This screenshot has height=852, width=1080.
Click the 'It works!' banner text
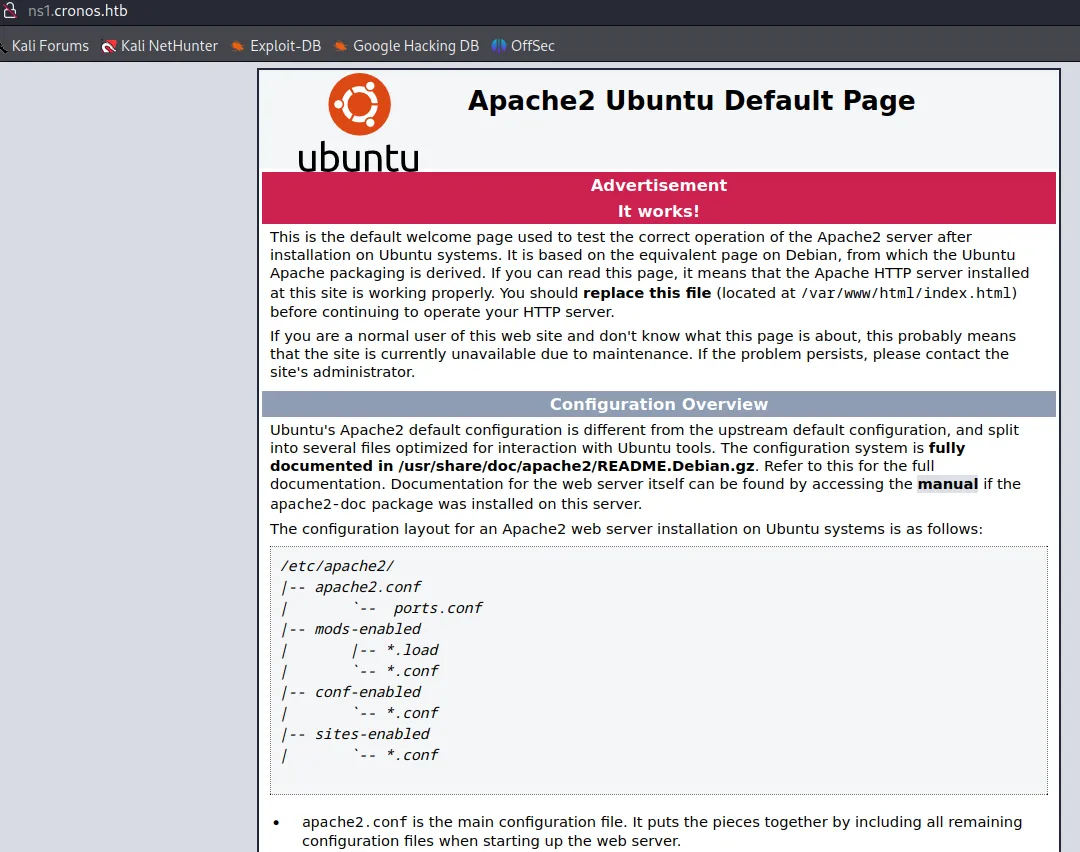[x=658, y=211]
